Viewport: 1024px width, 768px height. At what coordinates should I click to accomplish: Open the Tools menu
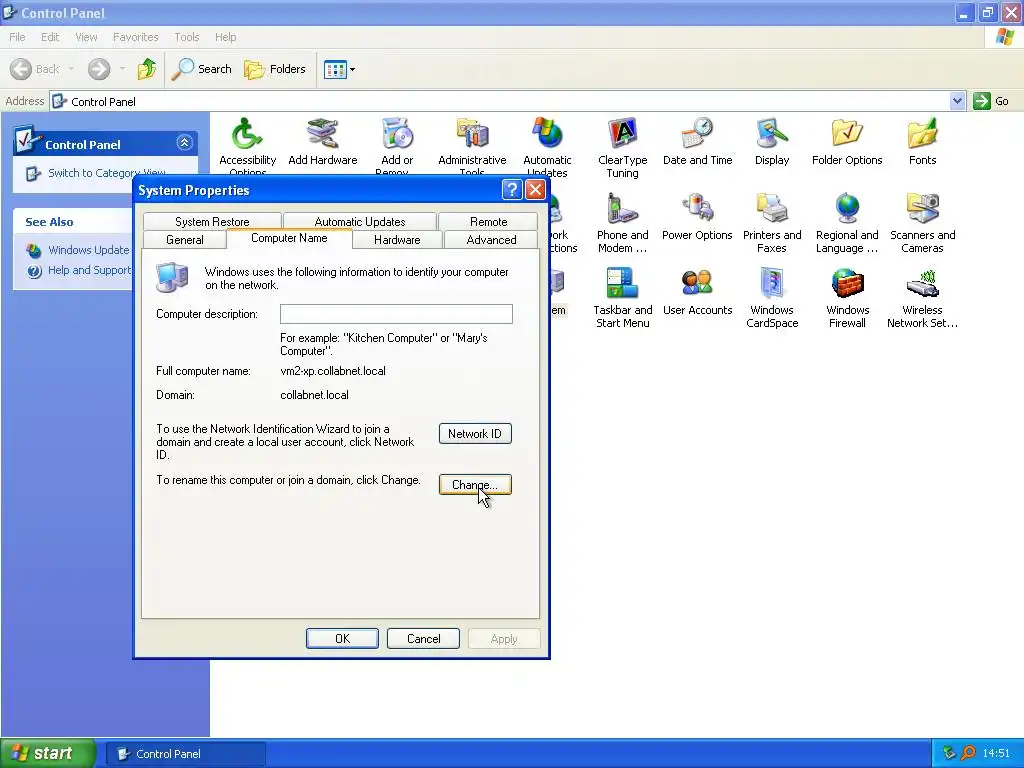186,37
